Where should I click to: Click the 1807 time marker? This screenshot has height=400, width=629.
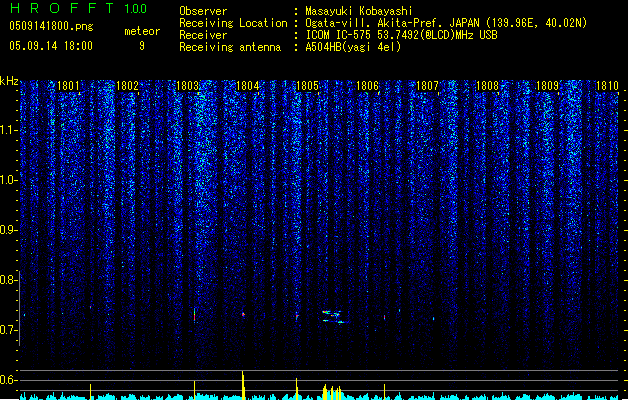tap(427, 85)
